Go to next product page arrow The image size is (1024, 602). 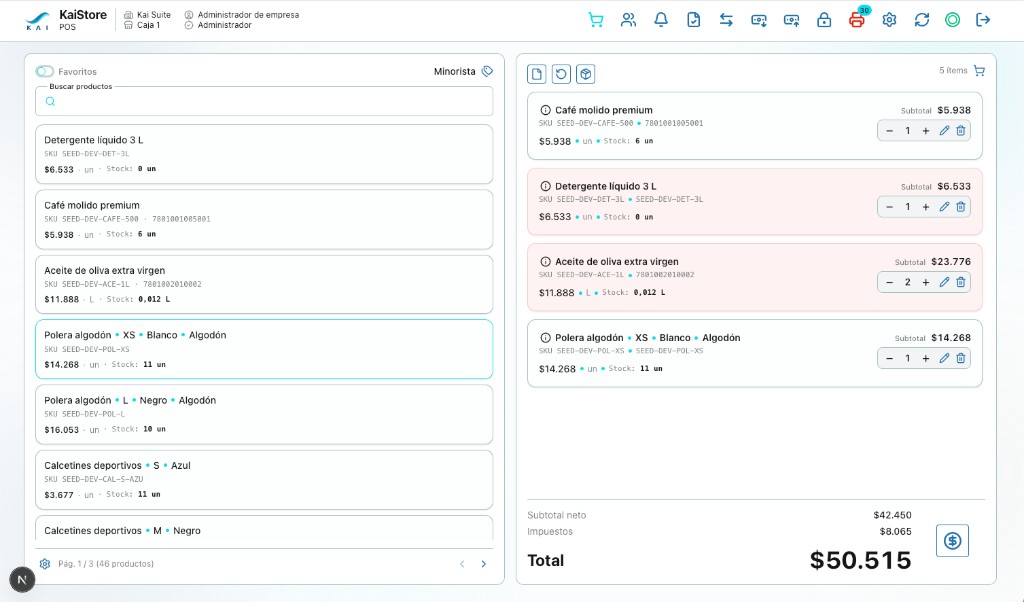[x=483, y=564]
